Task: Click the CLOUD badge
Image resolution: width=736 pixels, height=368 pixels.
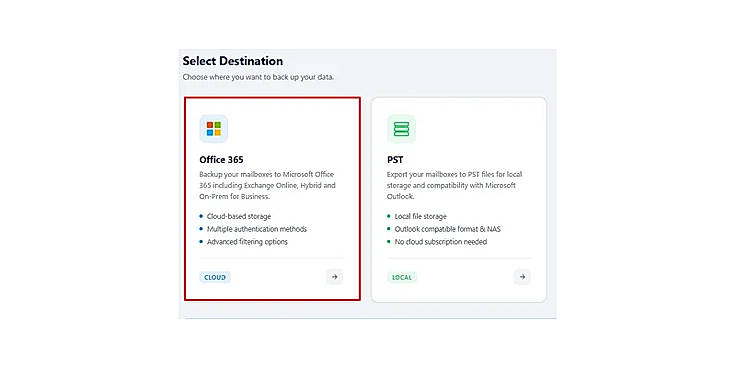Action: [215, 277]
